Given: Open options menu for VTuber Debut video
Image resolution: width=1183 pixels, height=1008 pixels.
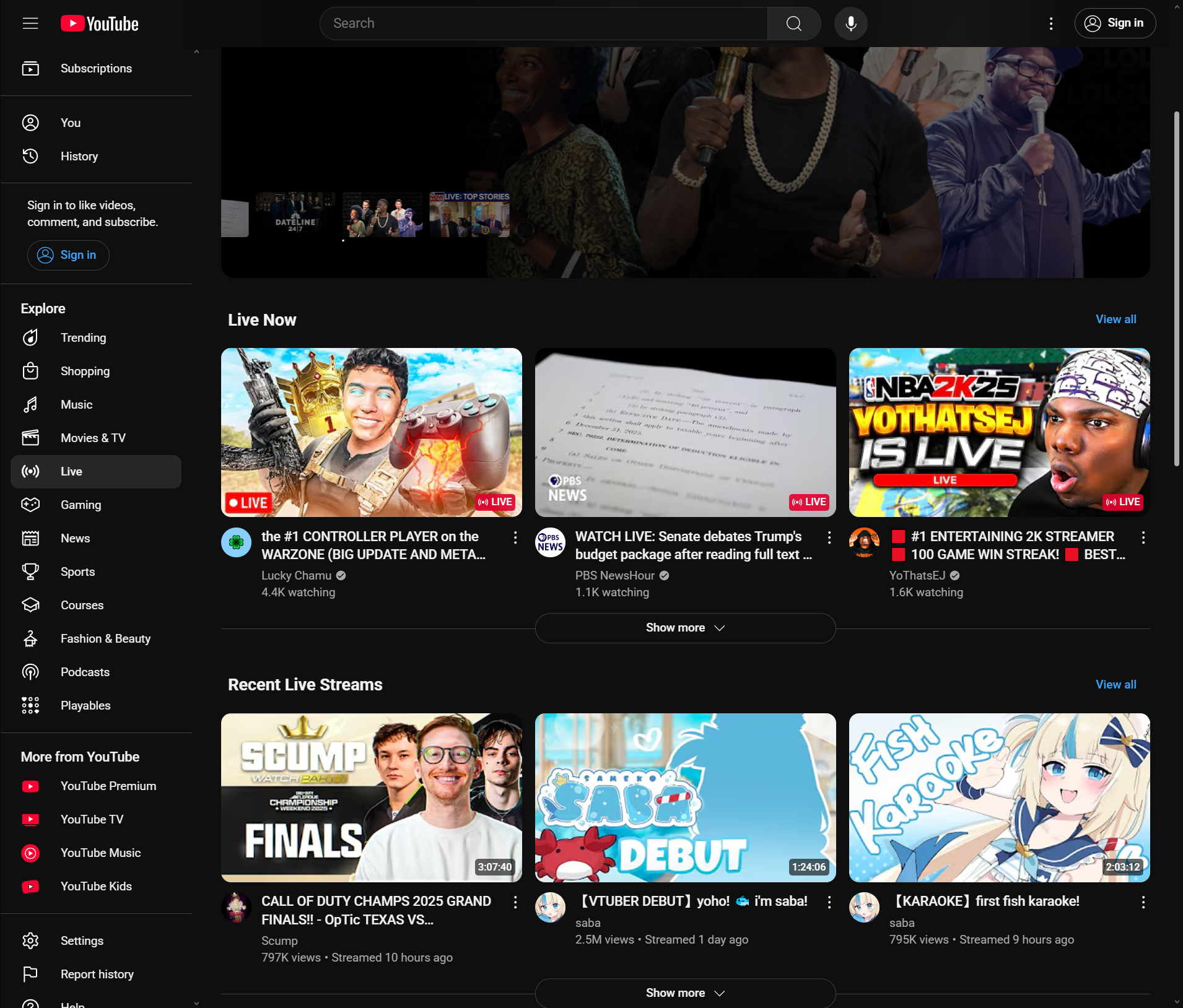Looking at the screenshot, I should click(x=829, y=902).
